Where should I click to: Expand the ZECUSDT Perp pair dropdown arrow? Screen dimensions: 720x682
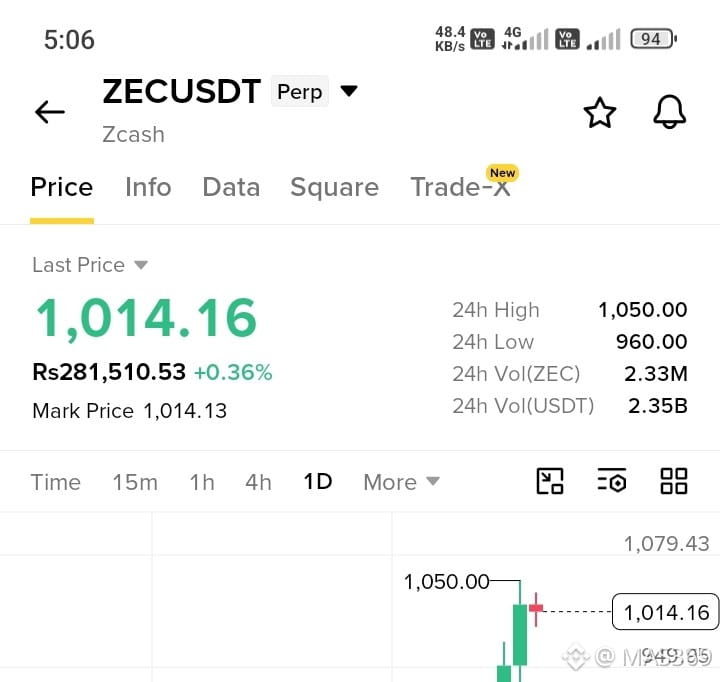click(349, 91)
